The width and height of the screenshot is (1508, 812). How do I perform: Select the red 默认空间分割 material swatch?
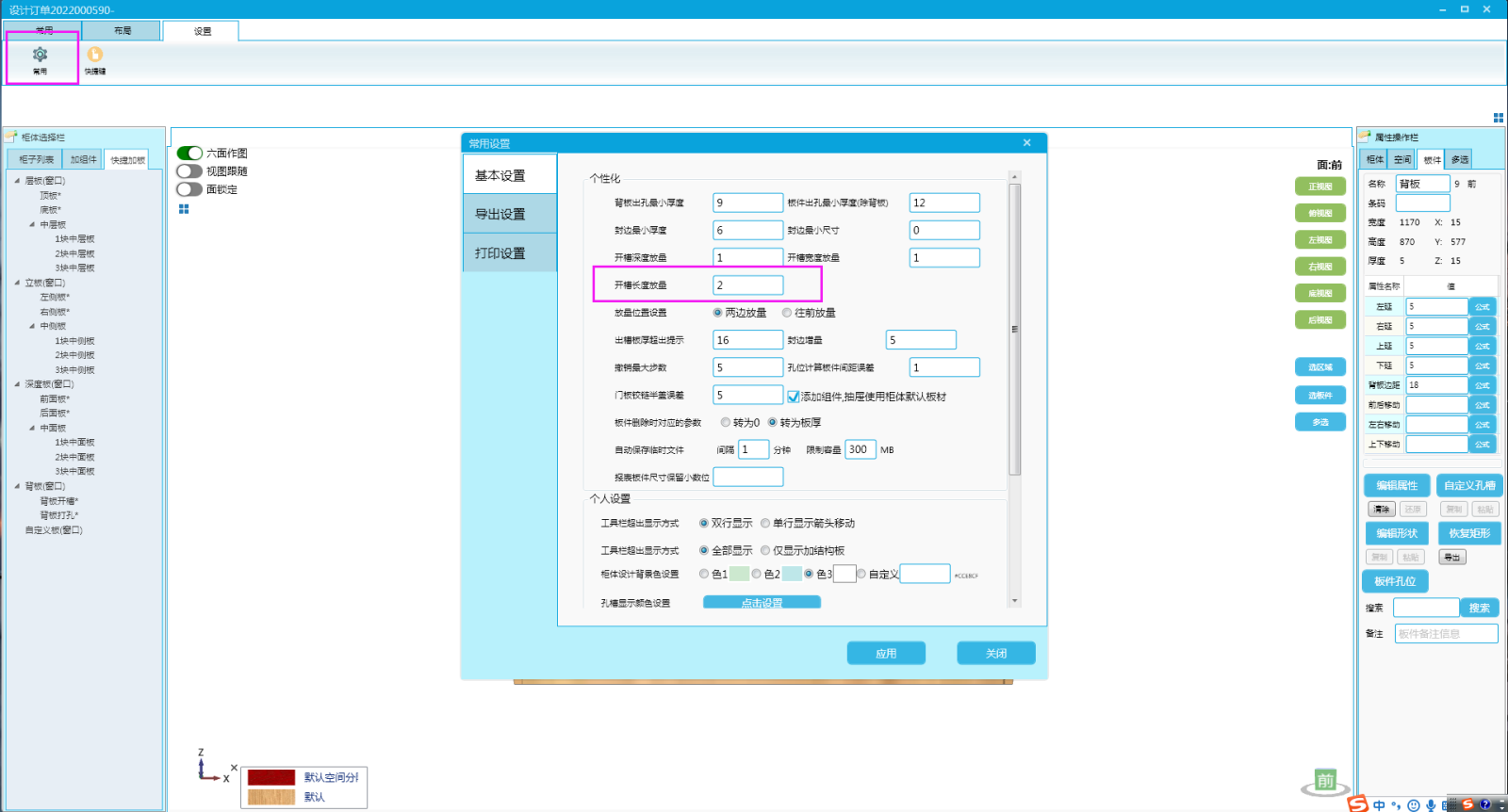[271, 777]
